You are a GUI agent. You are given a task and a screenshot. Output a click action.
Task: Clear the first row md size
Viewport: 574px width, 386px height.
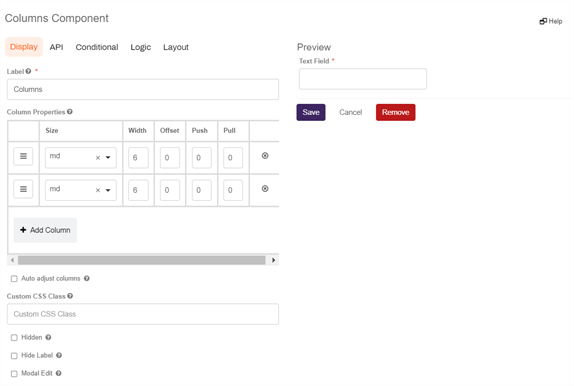tap(98, 158)
